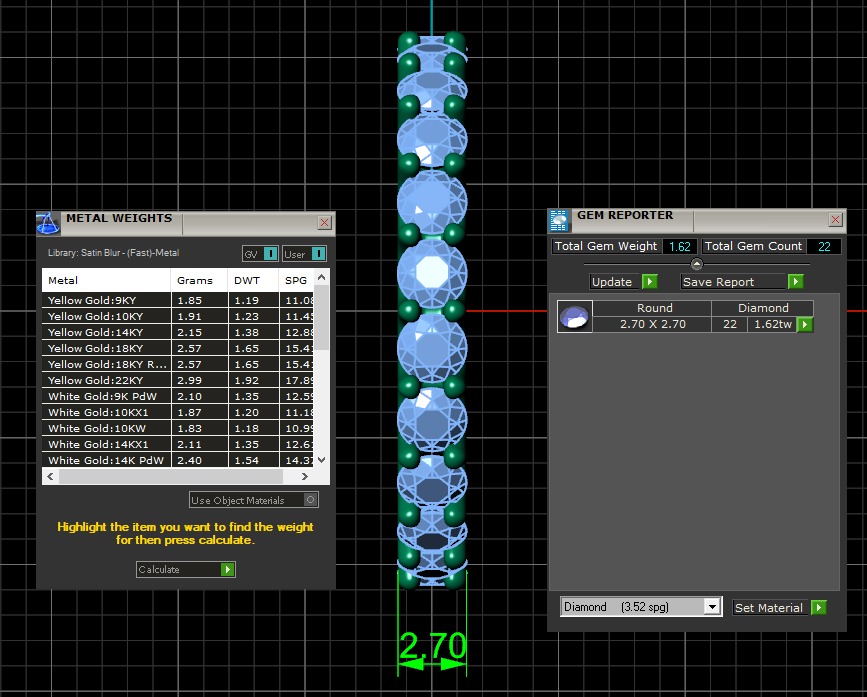The image size is (867, 697).
Task: Click the Metal column header
Action: 106,280
